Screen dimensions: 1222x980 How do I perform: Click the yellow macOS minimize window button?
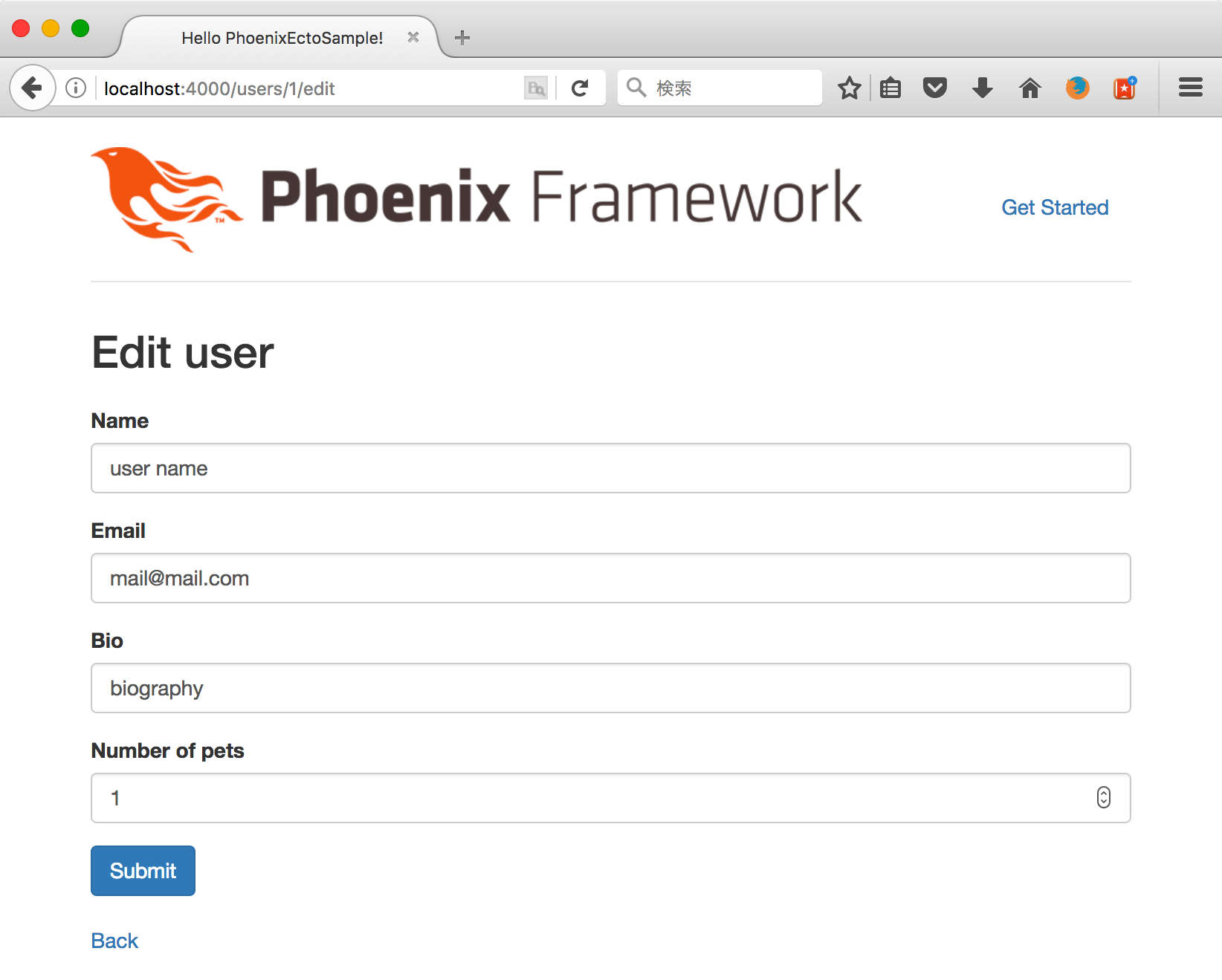coord(51,28)
